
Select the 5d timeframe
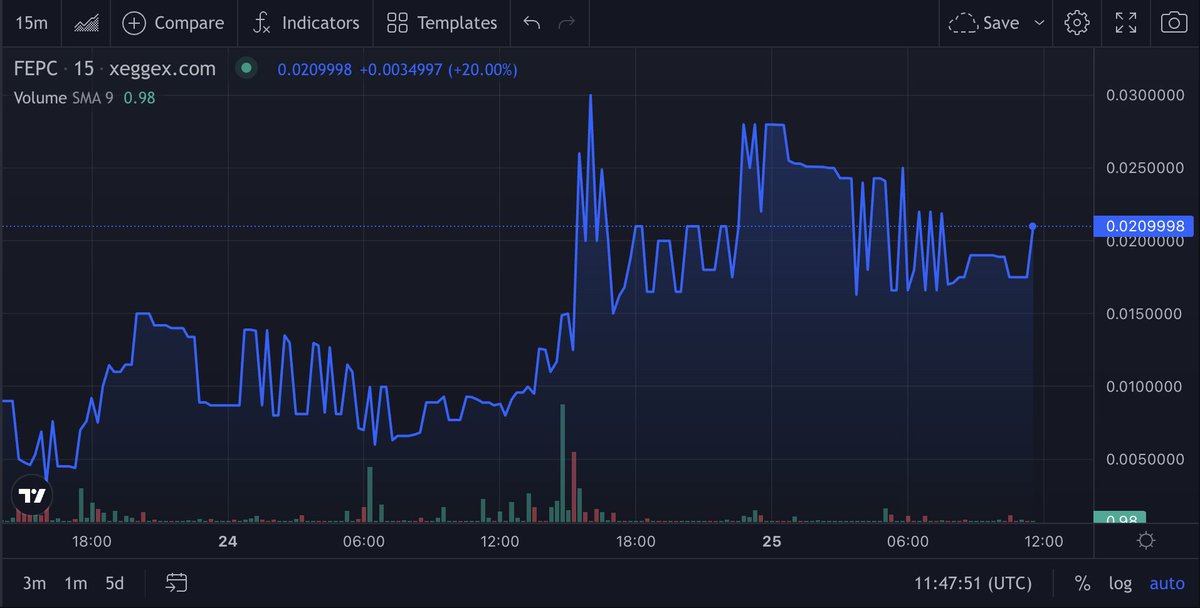click(114, 582)
